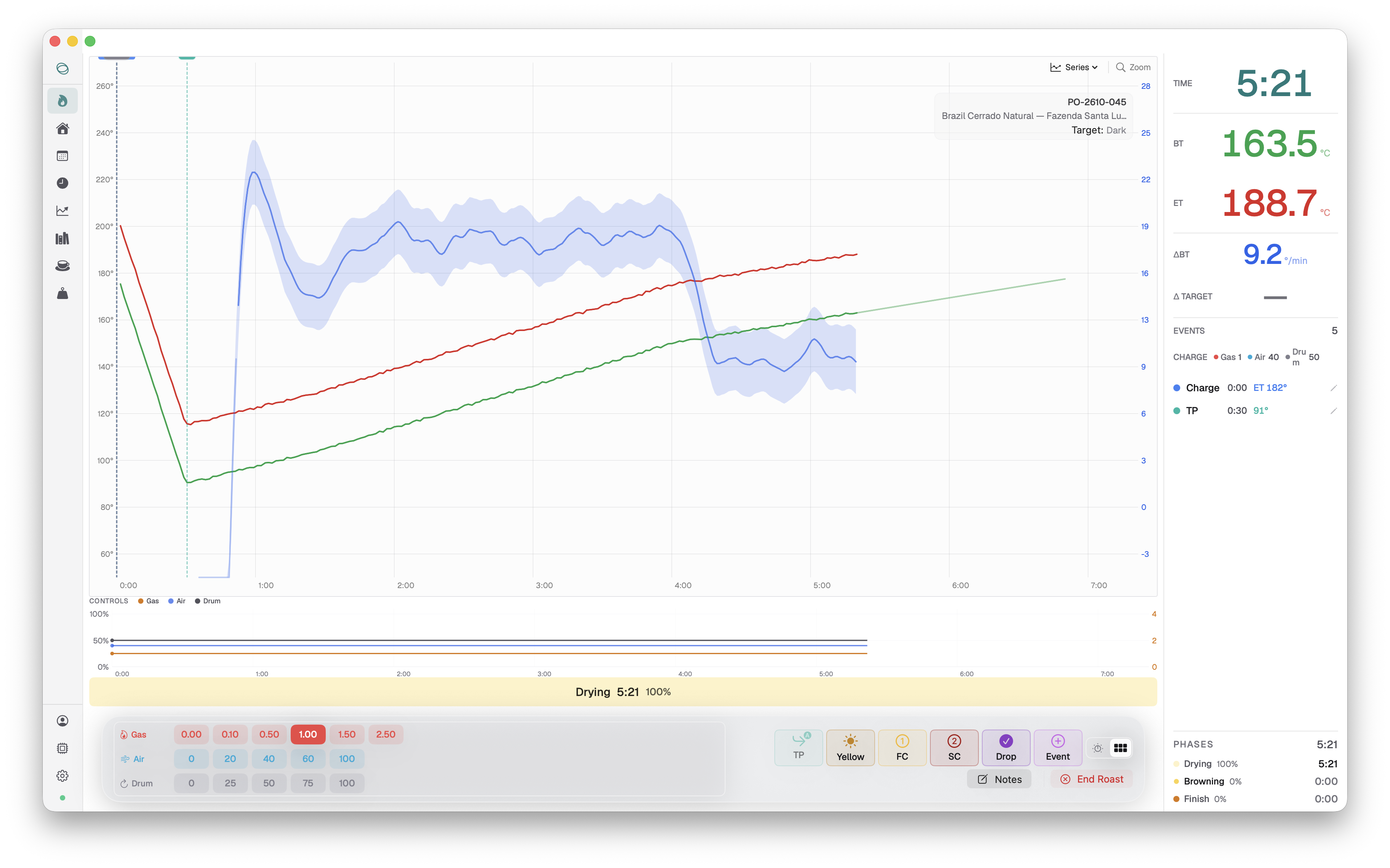Toggle the Gas series in Controls legend
The height and width of the screenshot is (868, 1390).
click(x=148, y=601)
